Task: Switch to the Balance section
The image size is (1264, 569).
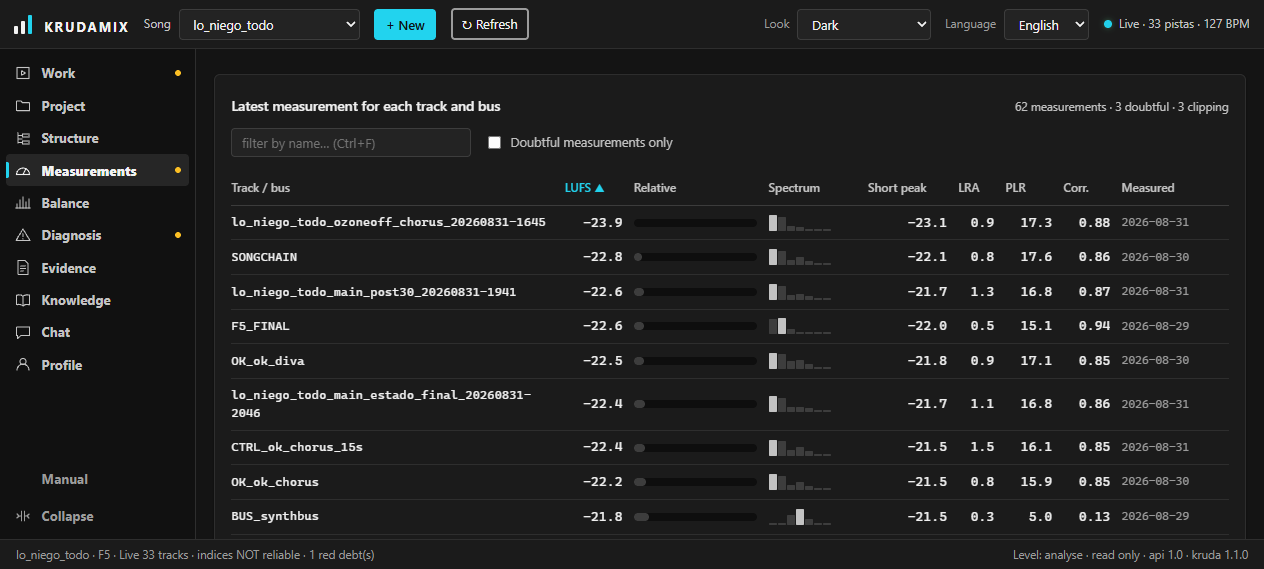Action: point(97,203)
